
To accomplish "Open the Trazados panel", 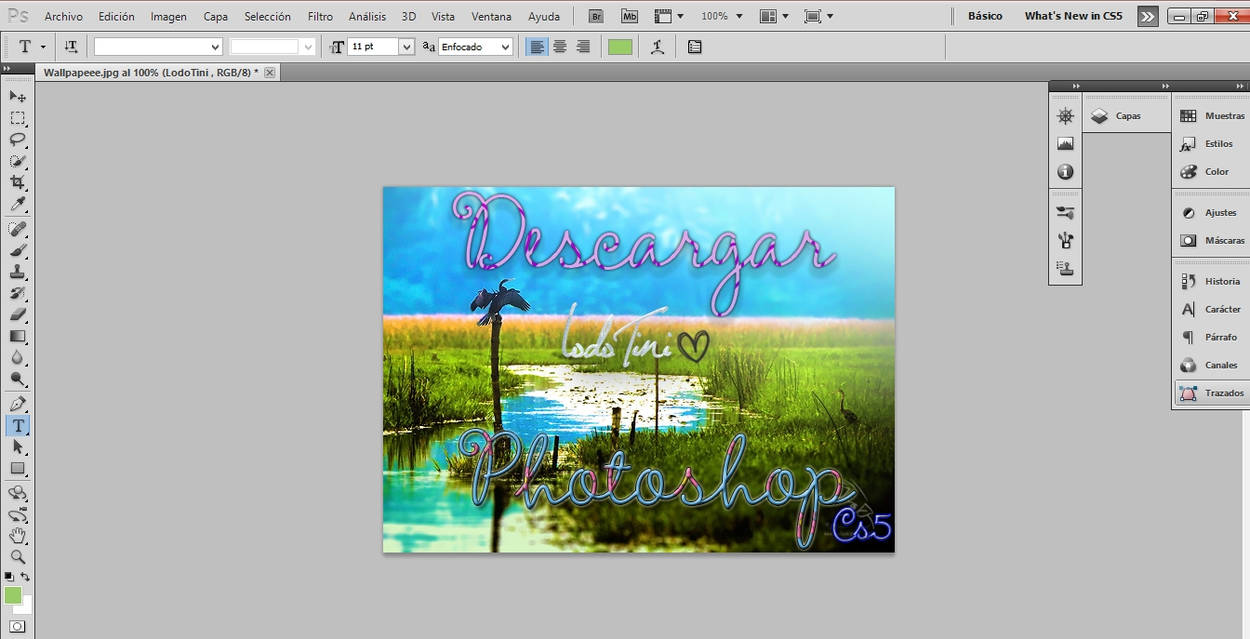I will (x=1212, y=393).
